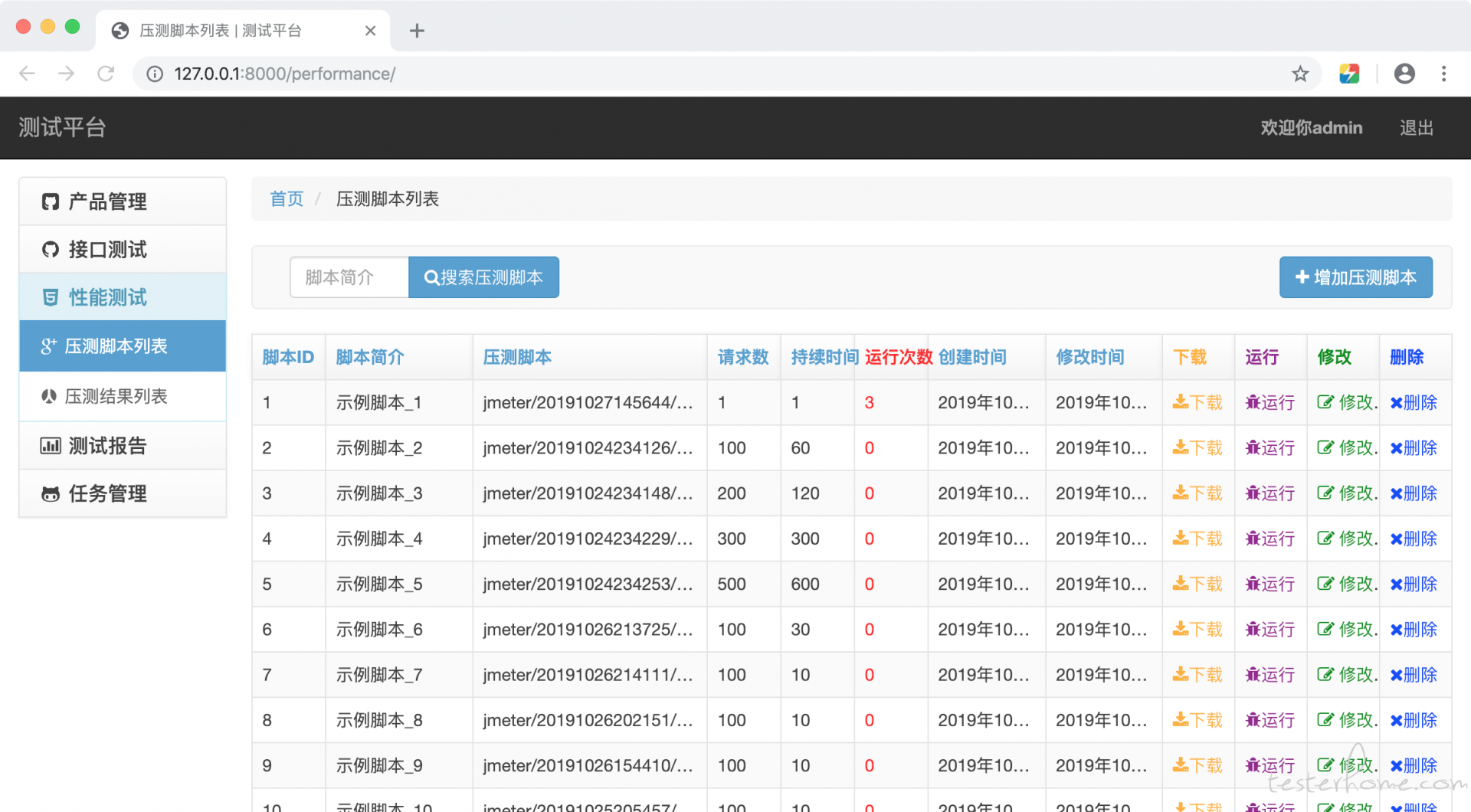
Task: Open a new browser tab
Action: [417, 31]
